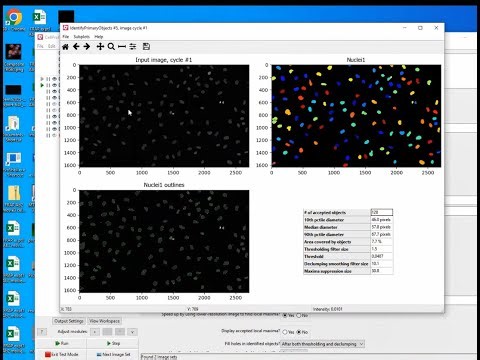Toggle the eye icon beside the green step arrow
Viewport: 480px width, 360px height.
55,85
